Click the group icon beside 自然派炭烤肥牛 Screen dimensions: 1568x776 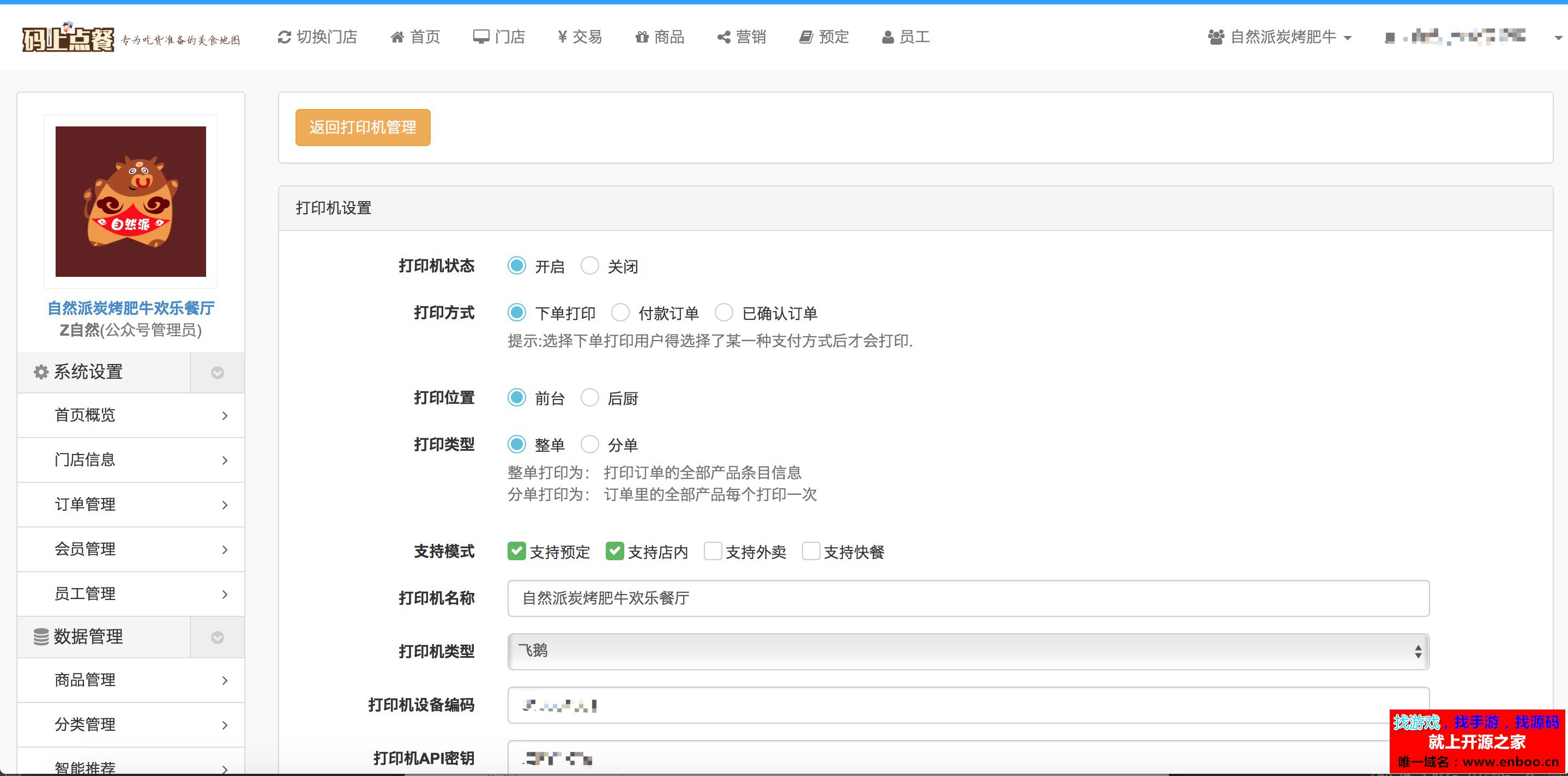pyautogui.click(x=1216, y=37)
